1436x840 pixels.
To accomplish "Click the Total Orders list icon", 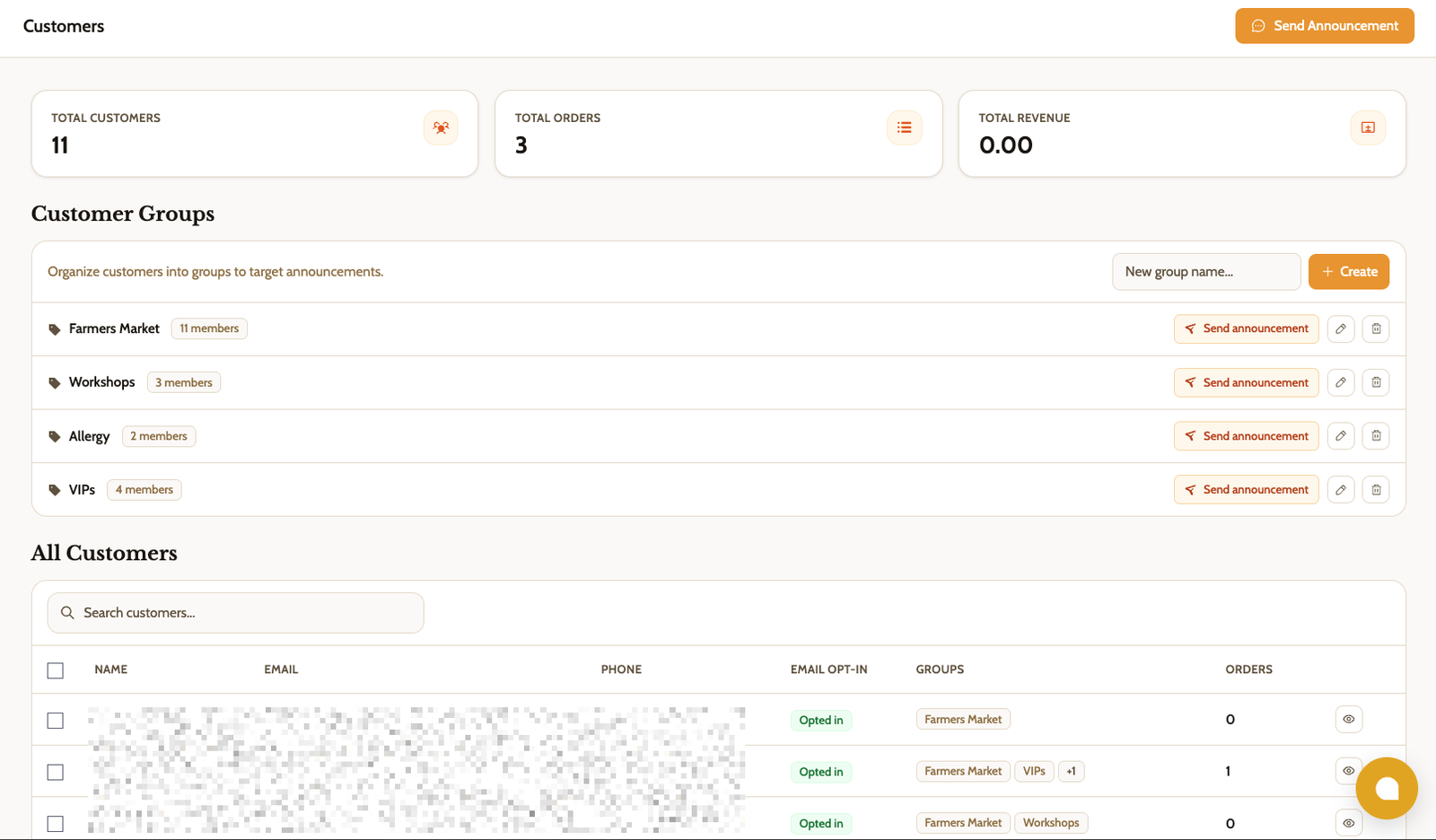I will tap(905, 127).
